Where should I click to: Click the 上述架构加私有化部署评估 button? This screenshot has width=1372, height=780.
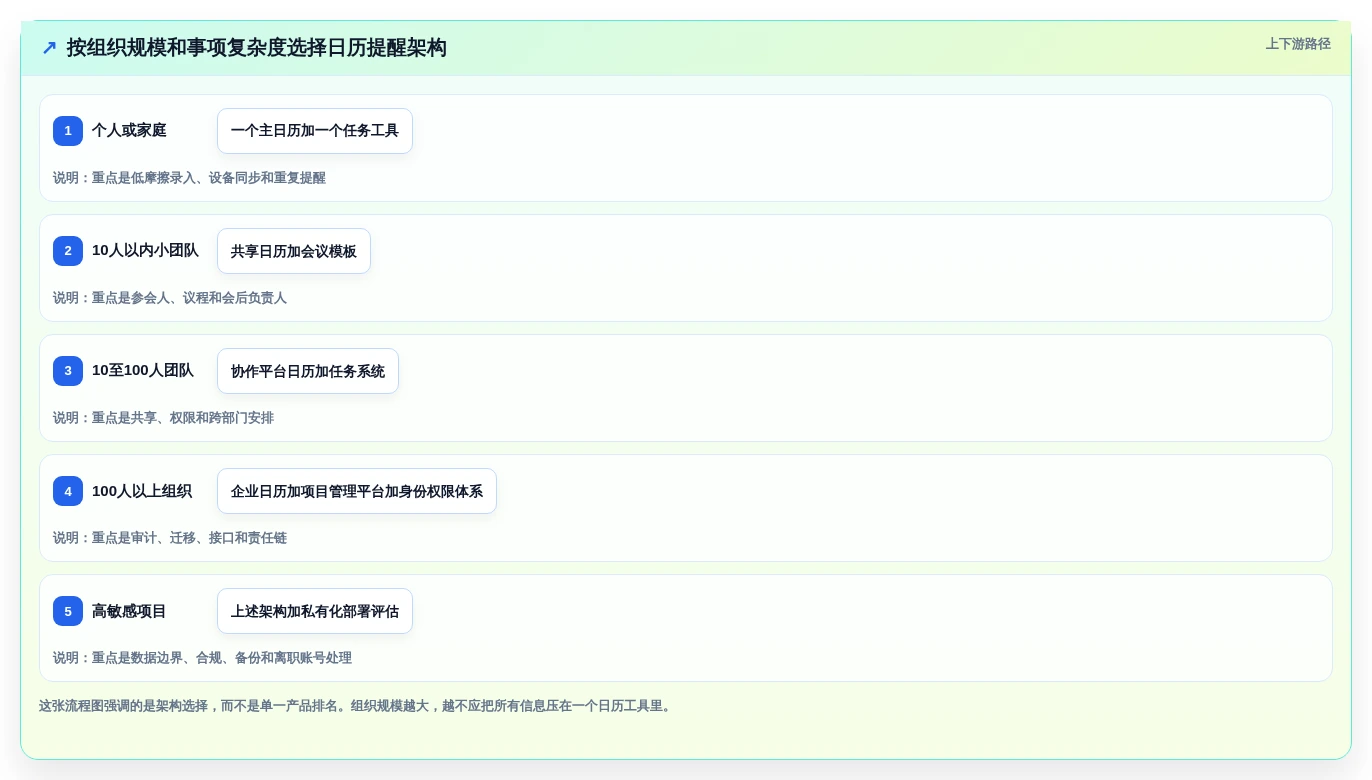315,611
